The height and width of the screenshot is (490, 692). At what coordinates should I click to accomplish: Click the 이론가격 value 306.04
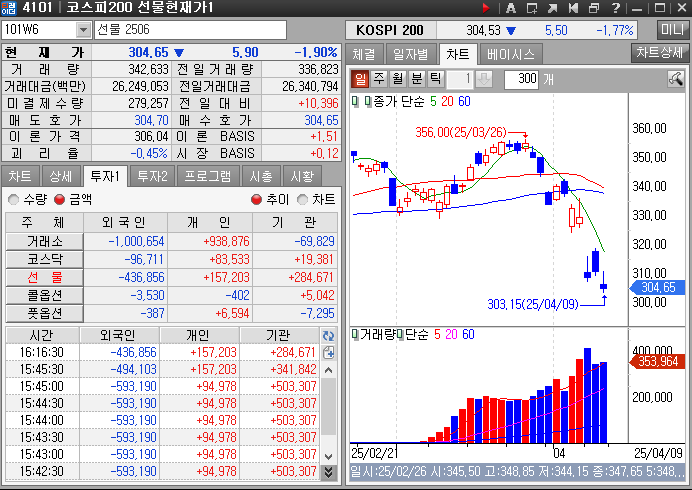coord(151,137)
